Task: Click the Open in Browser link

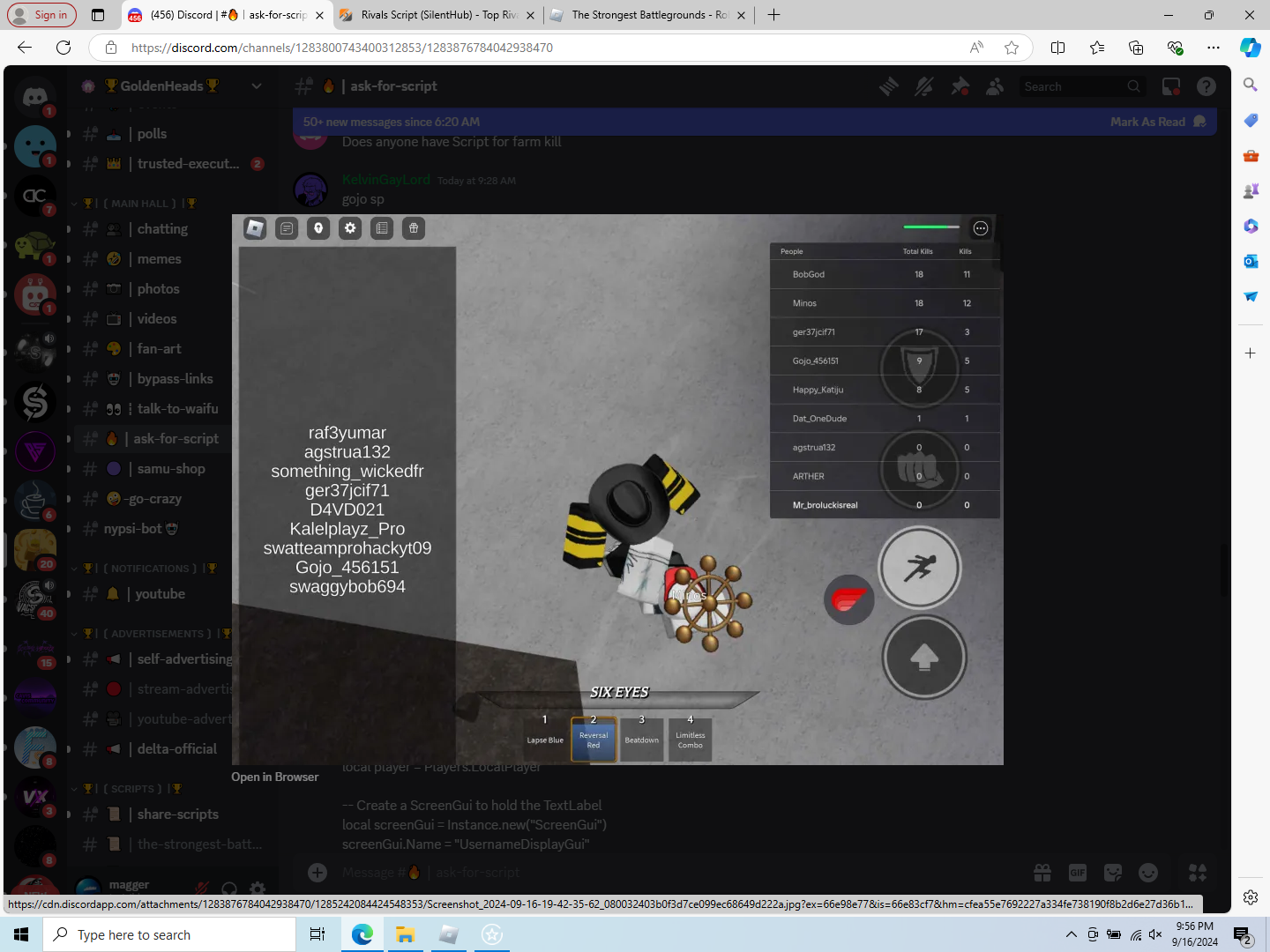Action: (x=275, y=777)
